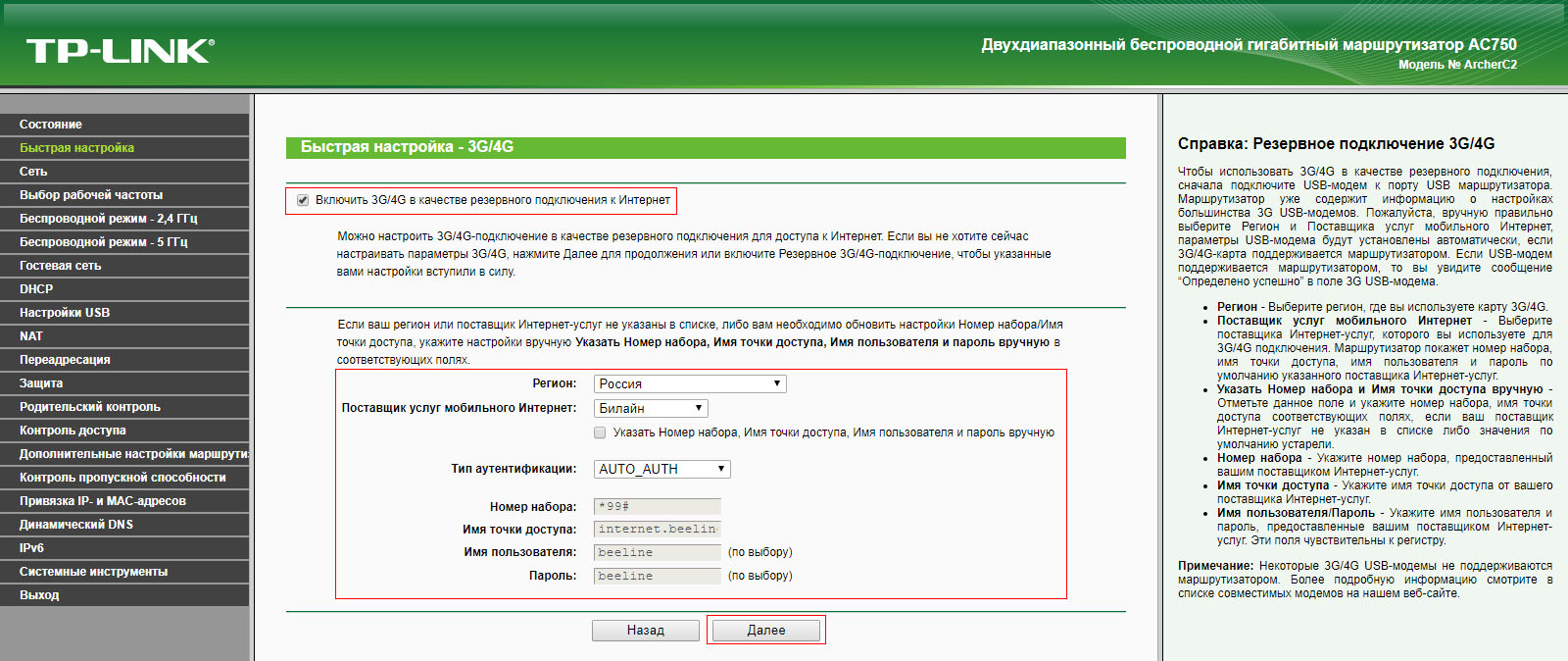Toggle the Включить 3G/4G backup checkbox

[x=303, y=200]
